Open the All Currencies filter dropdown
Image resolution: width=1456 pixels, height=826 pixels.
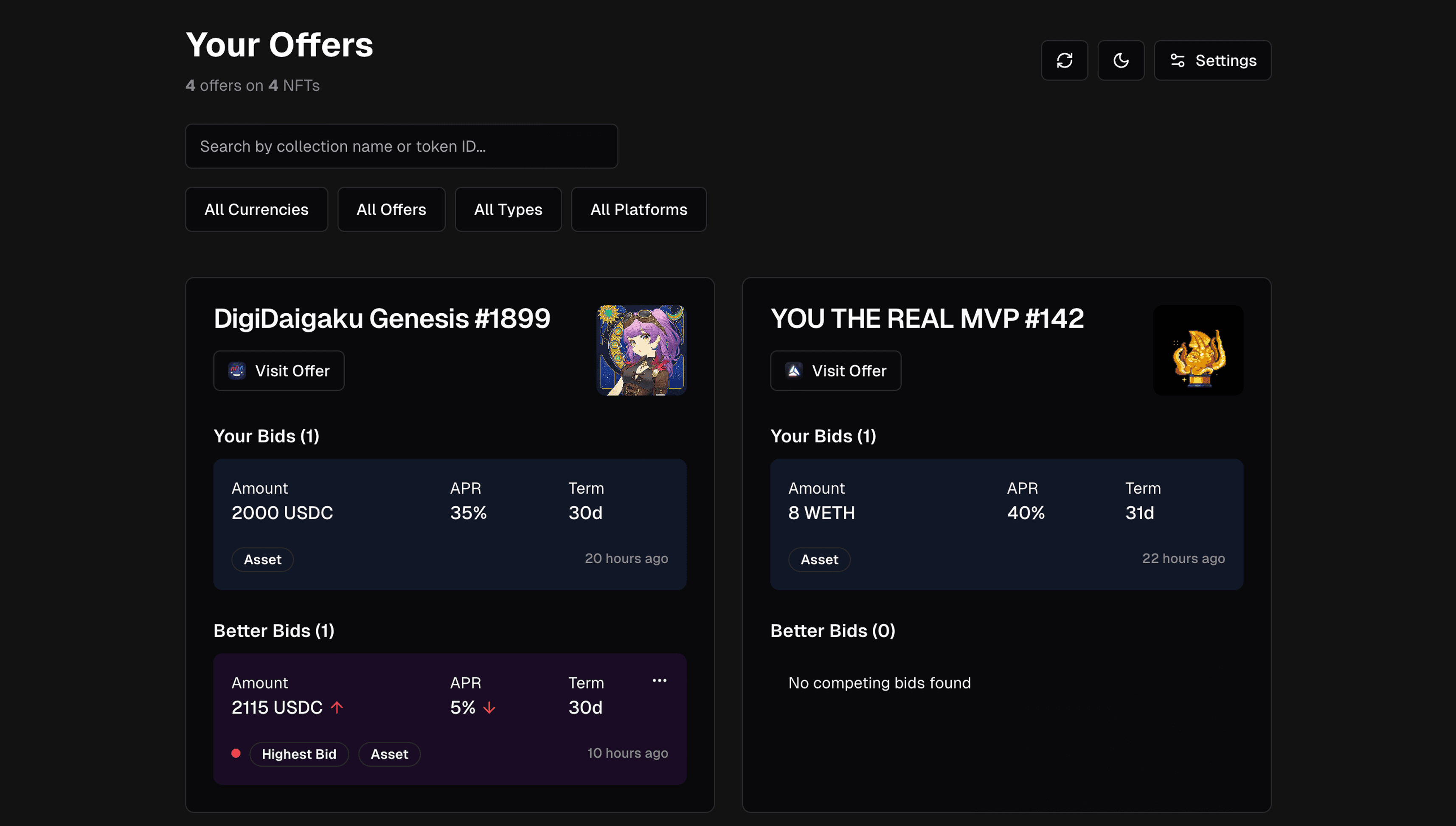coord(256,209)
